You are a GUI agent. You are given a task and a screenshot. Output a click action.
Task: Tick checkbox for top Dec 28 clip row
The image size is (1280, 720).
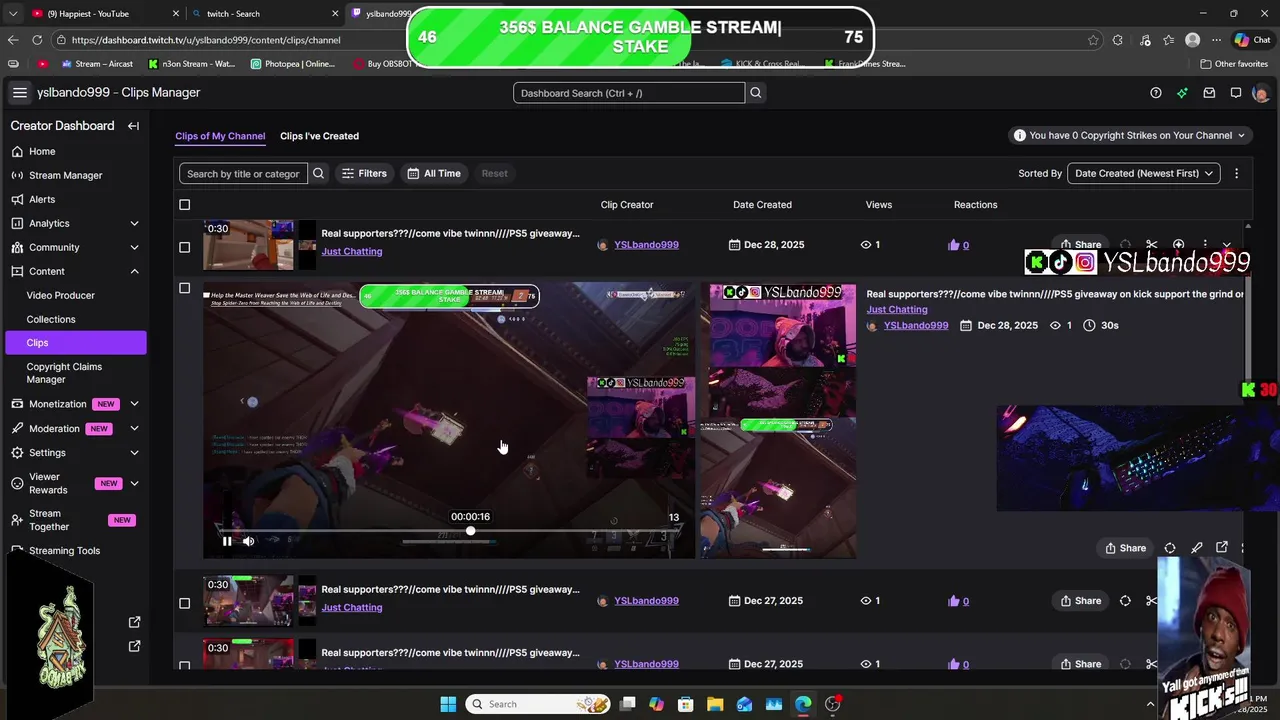[184, 247]
